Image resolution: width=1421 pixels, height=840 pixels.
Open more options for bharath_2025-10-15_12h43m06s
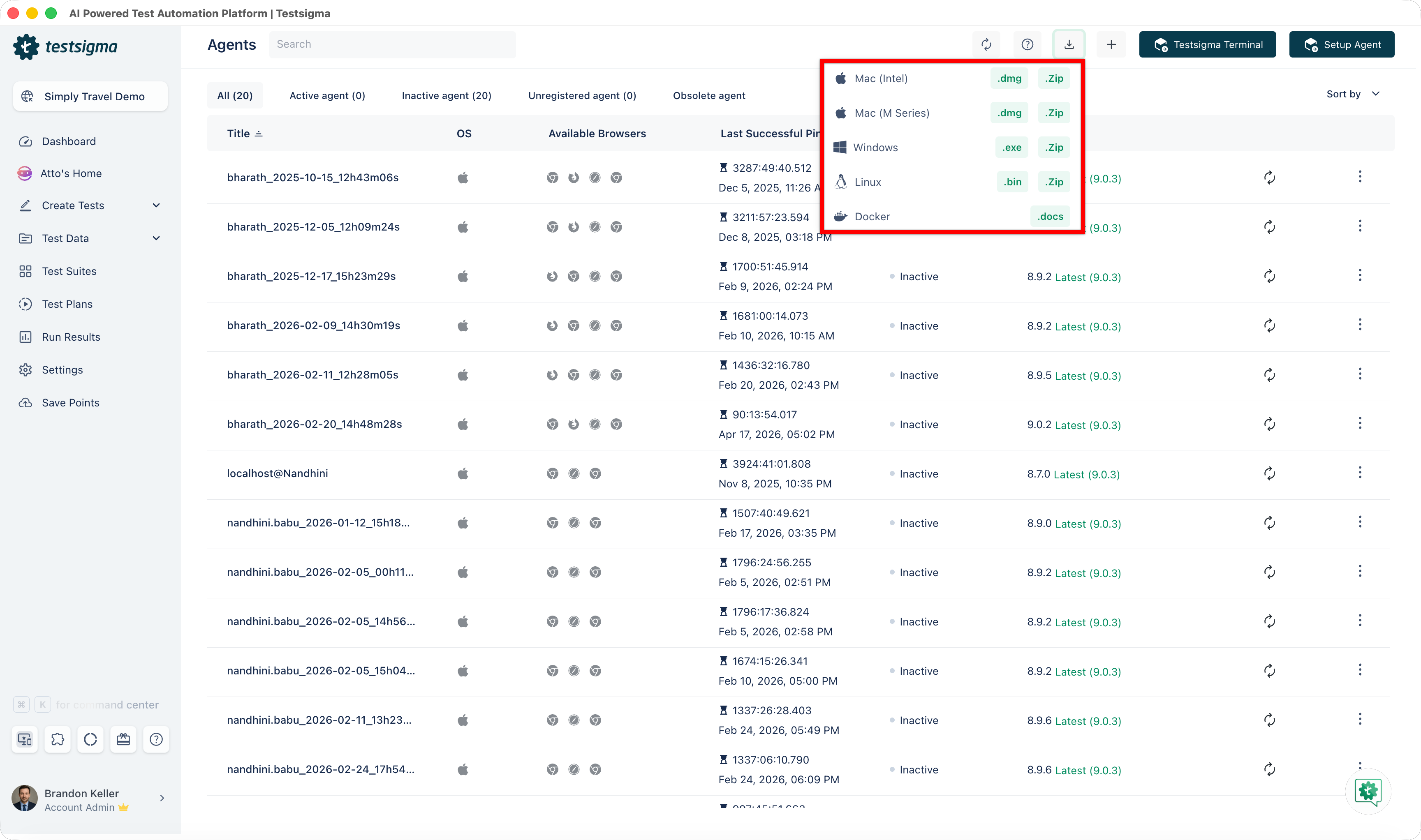[1359, 177]
